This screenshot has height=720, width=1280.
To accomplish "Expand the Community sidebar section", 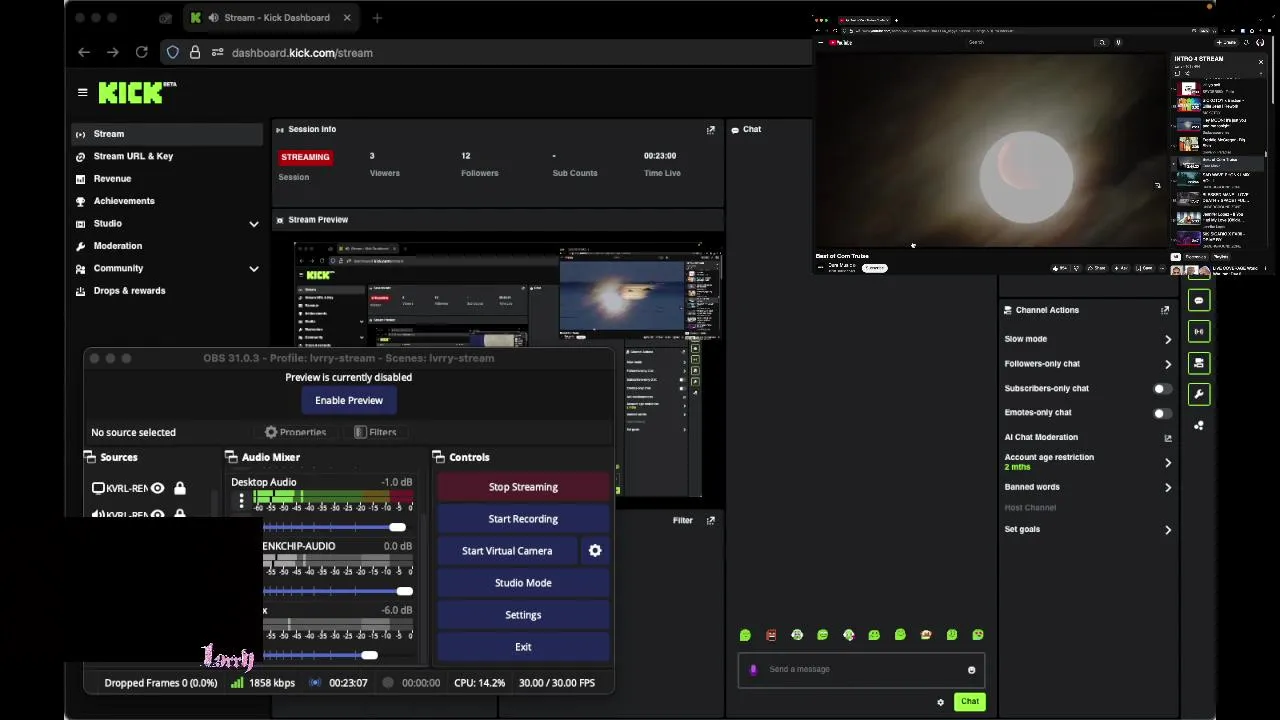I will tap(254, 269).
